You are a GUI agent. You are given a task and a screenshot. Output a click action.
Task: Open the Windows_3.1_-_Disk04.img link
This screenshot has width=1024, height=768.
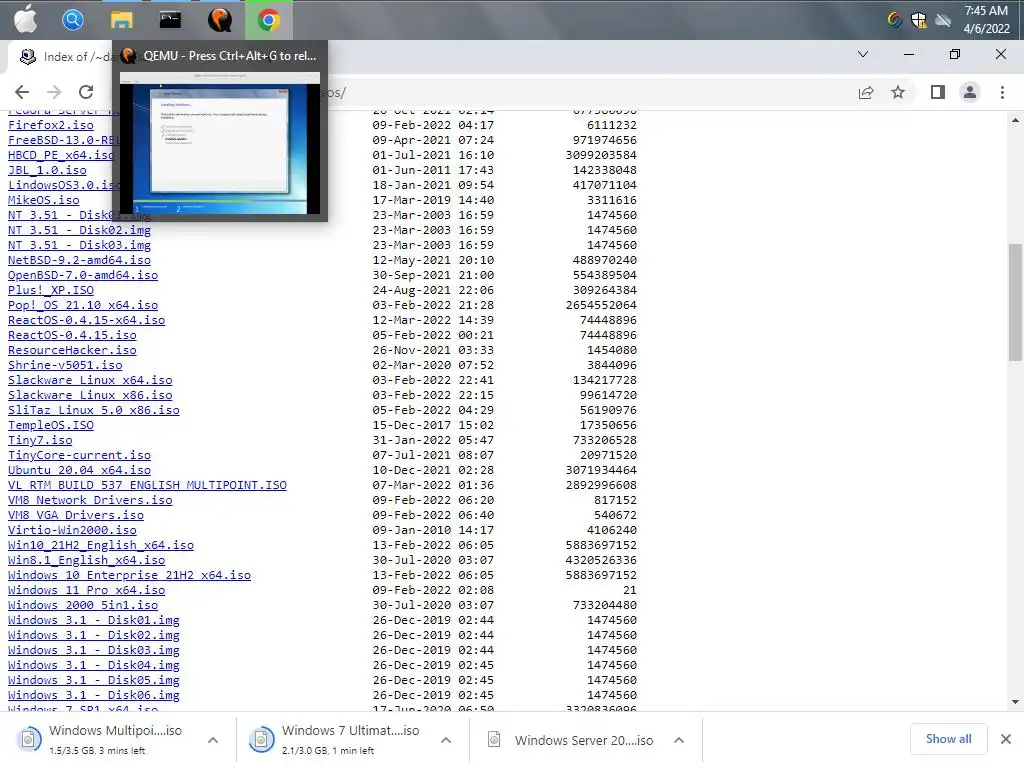click(93, 665)
